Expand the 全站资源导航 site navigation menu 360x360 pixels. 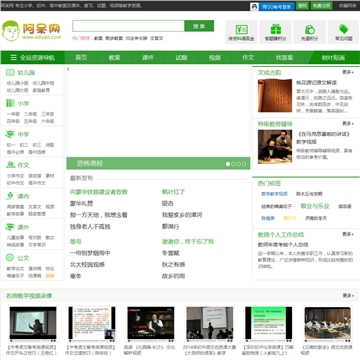pos(33,57)
